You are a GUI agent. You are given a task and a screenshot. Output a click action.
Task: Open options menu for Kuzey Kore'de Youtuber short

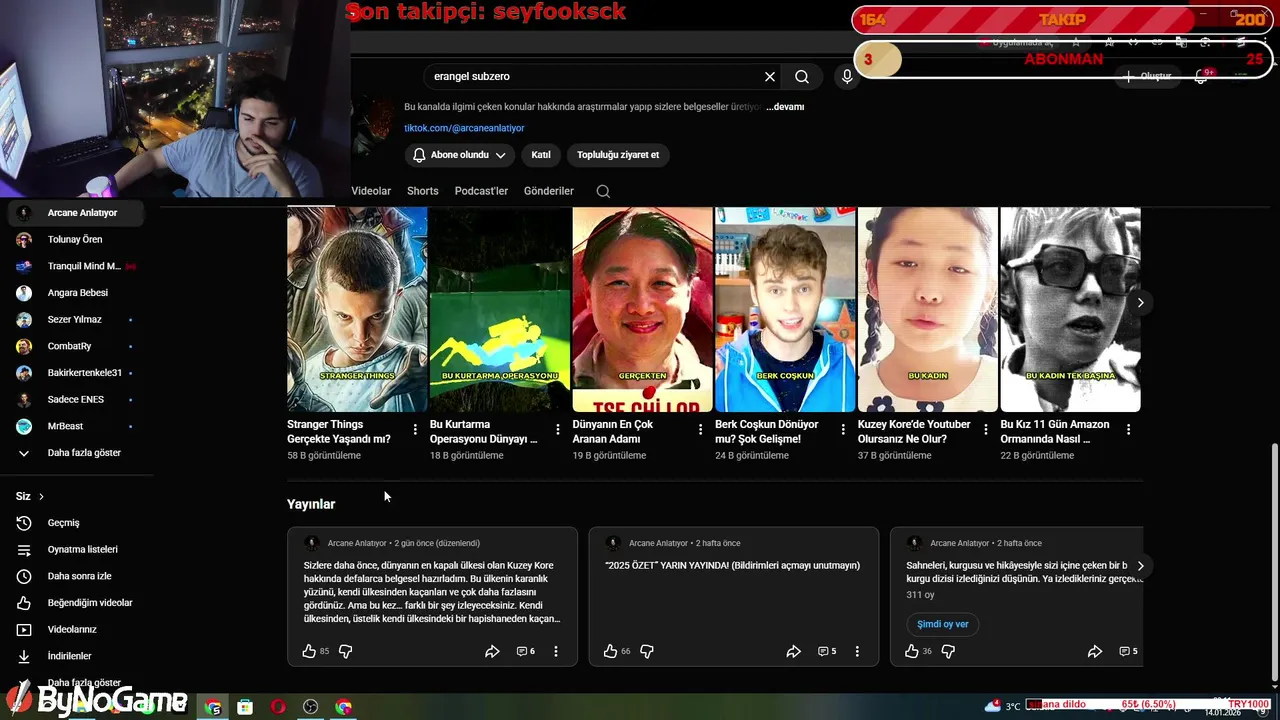(x=986, y=429)
